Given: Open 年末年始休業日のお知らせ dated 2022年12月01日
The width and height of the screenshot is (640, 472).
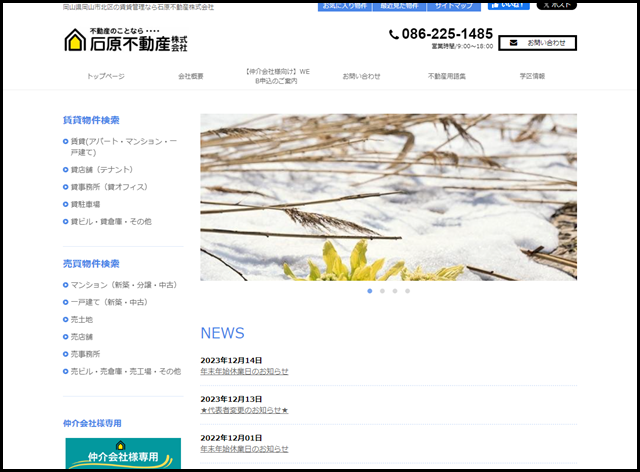Looking at the screenshot, I should coord(244,449).
